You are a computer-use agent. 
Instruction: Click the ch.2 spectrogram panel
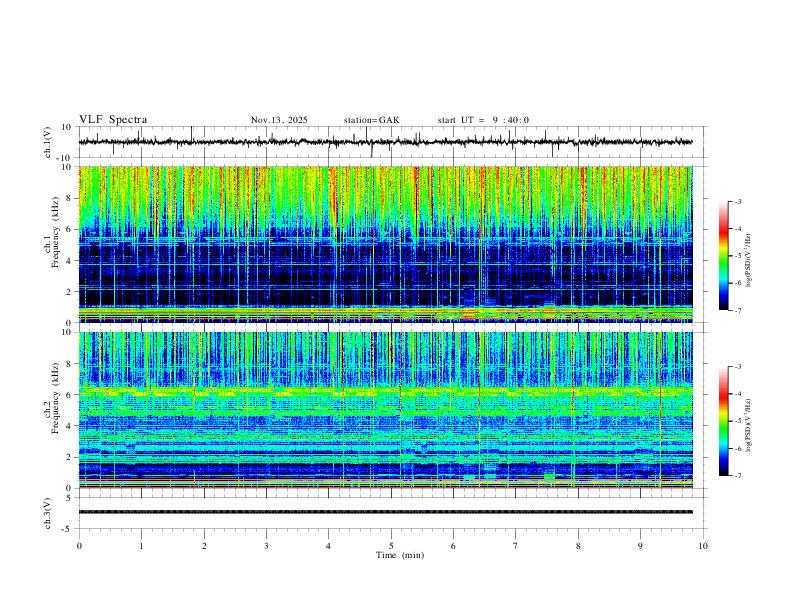pos(386,410)
